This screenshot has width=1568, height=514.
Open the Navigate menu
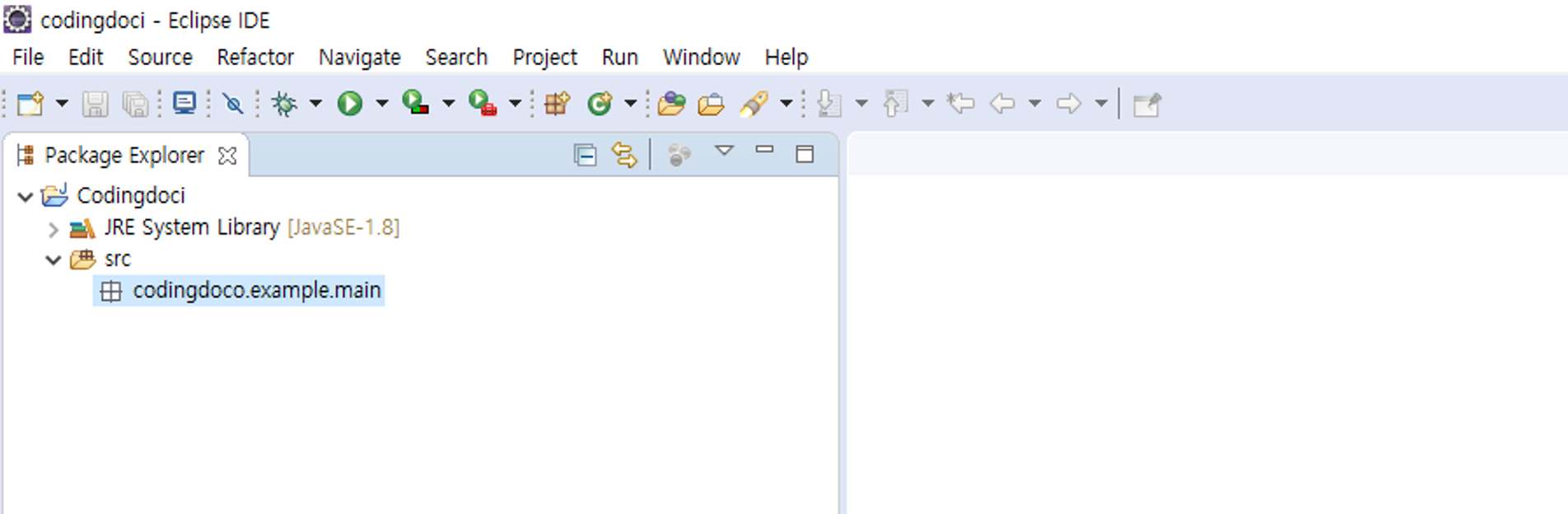(360, 57)
